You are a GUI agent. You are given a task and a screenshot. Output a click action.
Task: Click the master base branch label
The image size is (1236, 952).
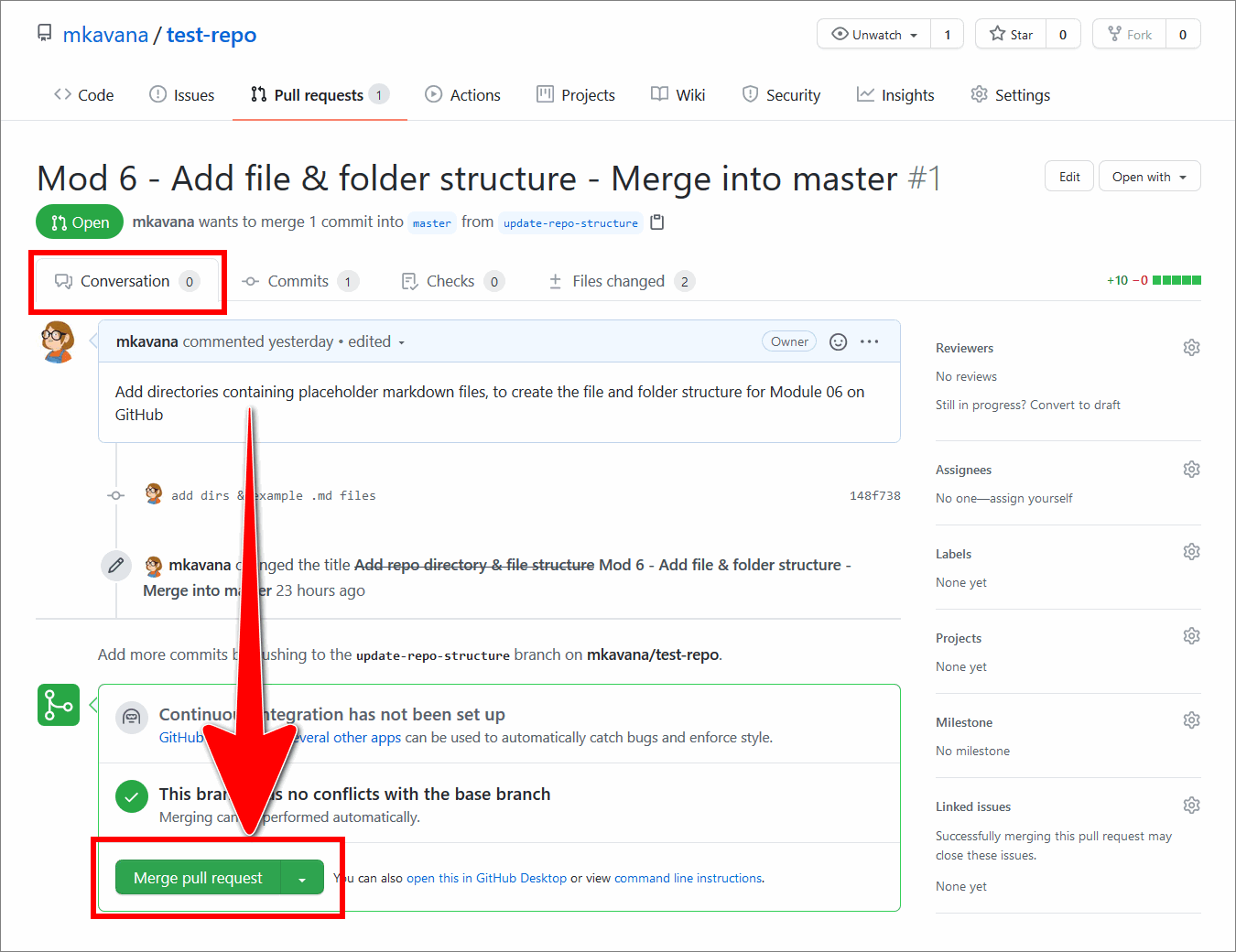[431, 222]
